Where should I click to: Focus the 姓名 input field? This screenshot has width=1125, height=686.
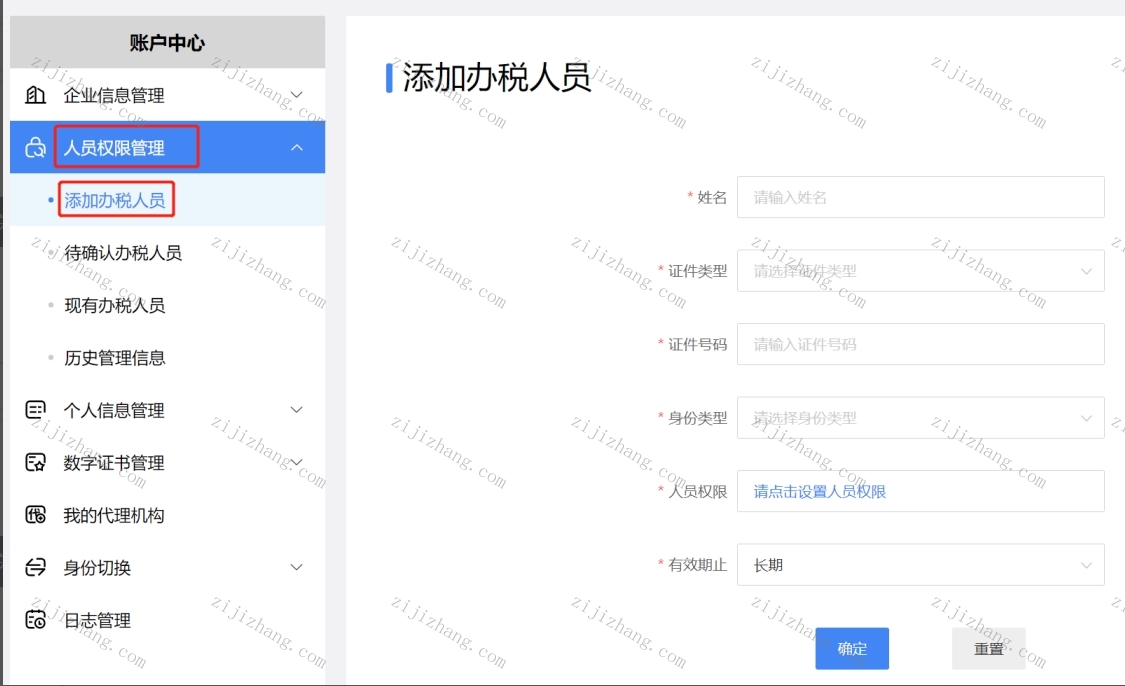pyautogui.click(x=921, y=197)
